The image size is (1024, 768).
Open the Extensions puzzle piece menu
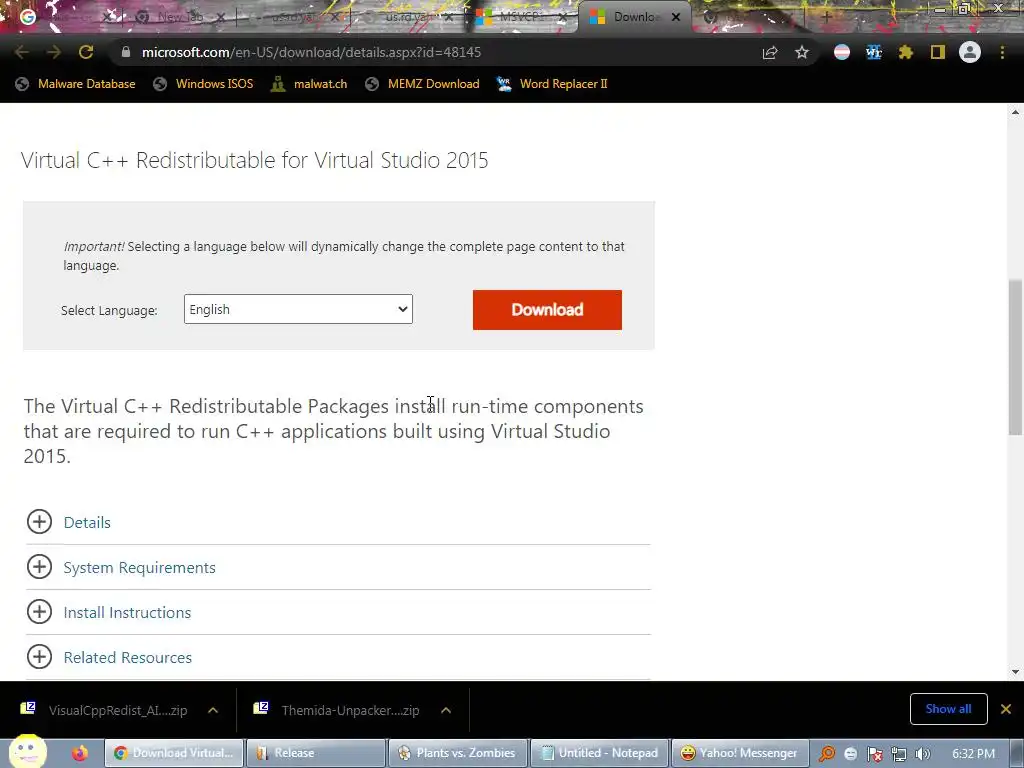click(x=906, y=52)
